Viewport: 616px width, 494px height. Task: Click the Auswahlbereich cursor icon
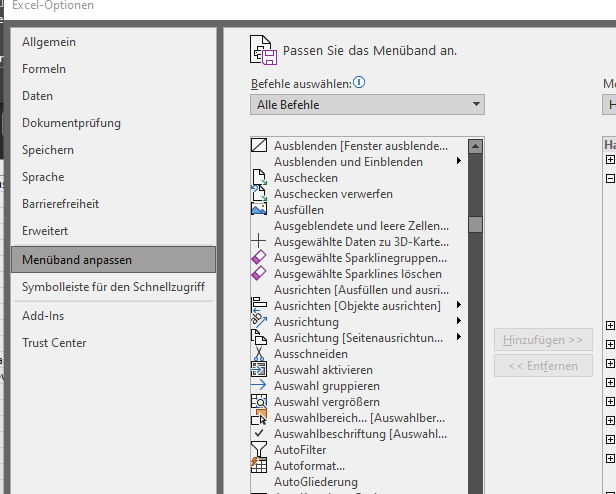pos(259,417)
